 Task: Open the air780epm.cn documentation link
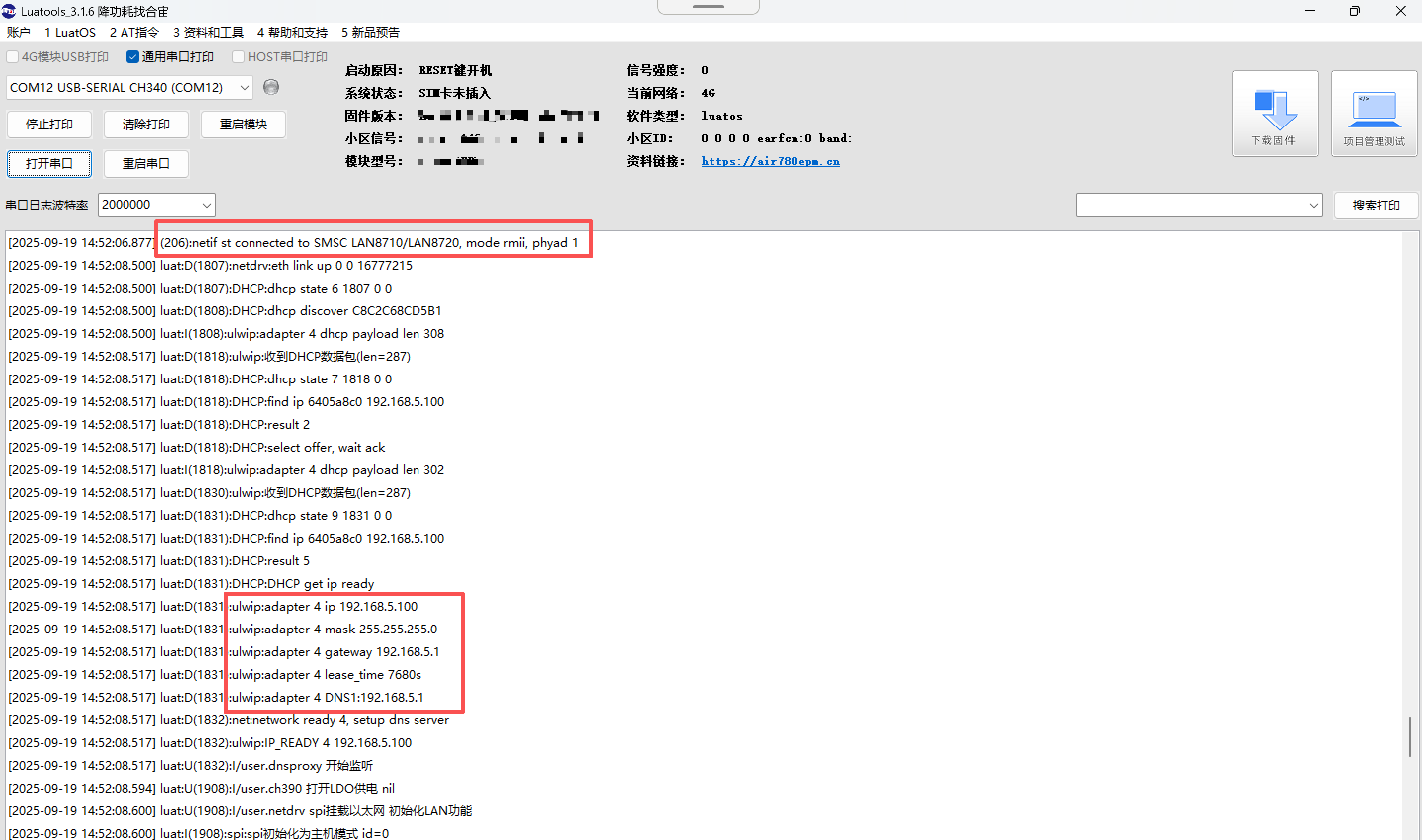click(770, 161)
